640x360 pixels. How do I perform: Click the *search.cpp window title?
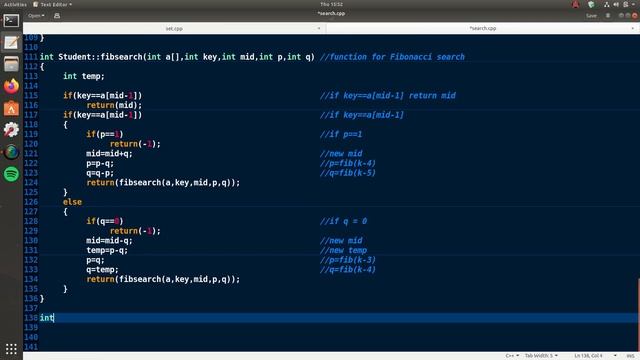click(x=331, y=13)
